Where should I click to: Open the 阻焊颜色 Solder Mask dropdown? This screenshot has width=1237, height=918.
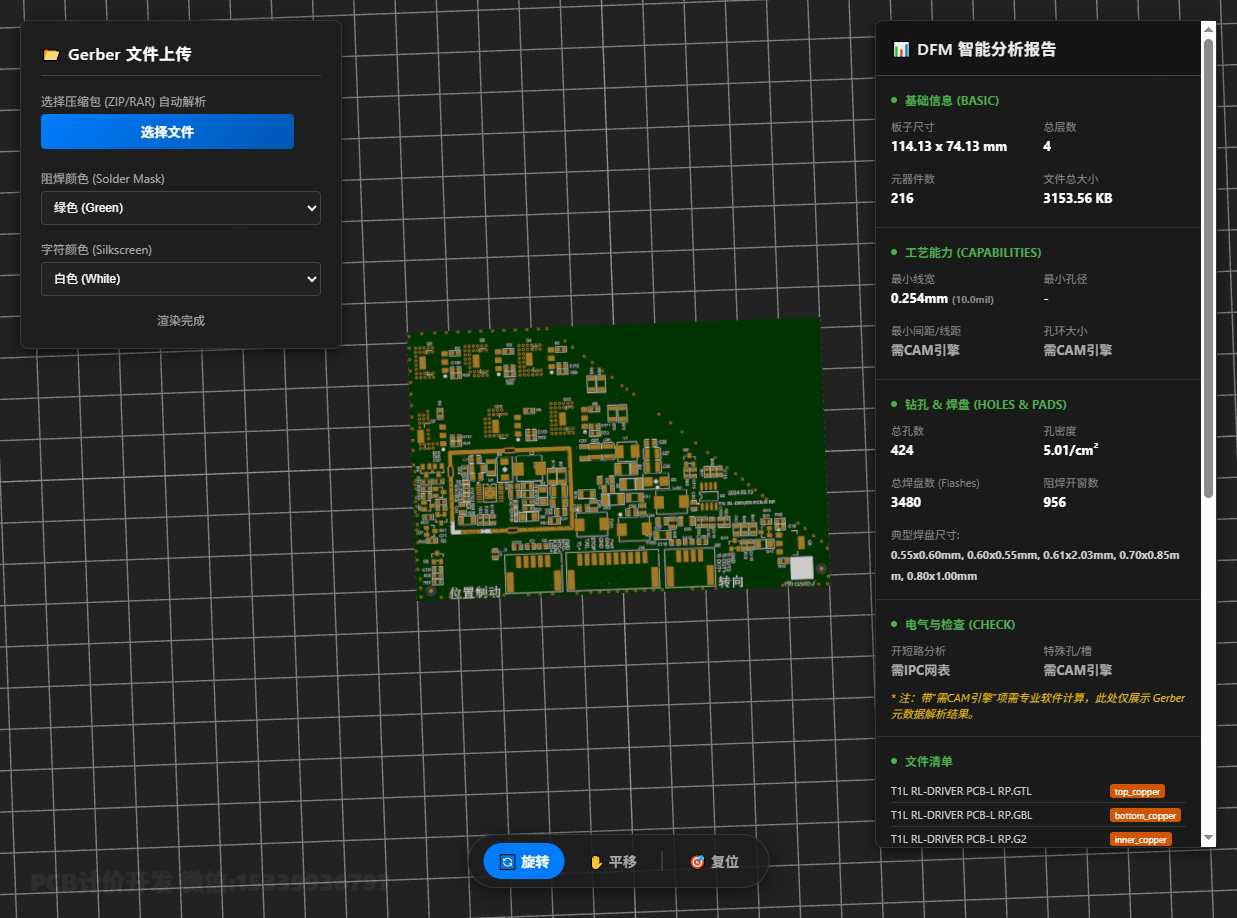point(181,208)
